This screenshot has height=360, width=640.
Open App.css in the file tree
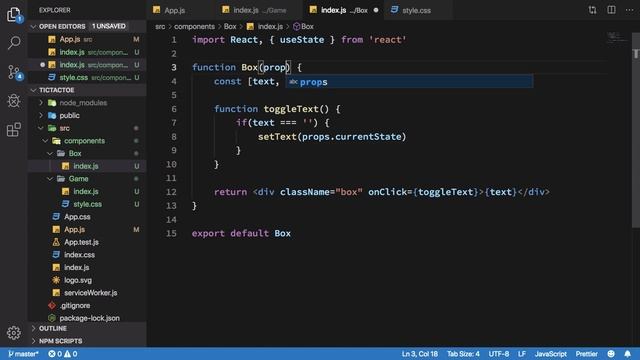tap(87, 217)
